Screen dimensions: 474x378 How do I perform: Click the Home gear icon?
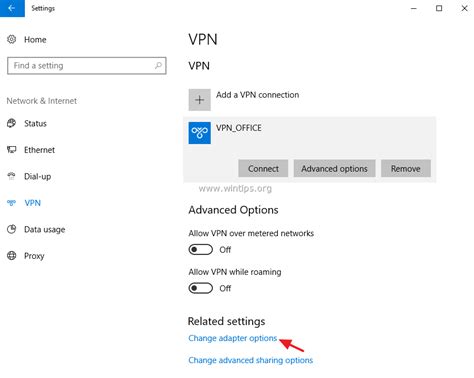(12, 39)
